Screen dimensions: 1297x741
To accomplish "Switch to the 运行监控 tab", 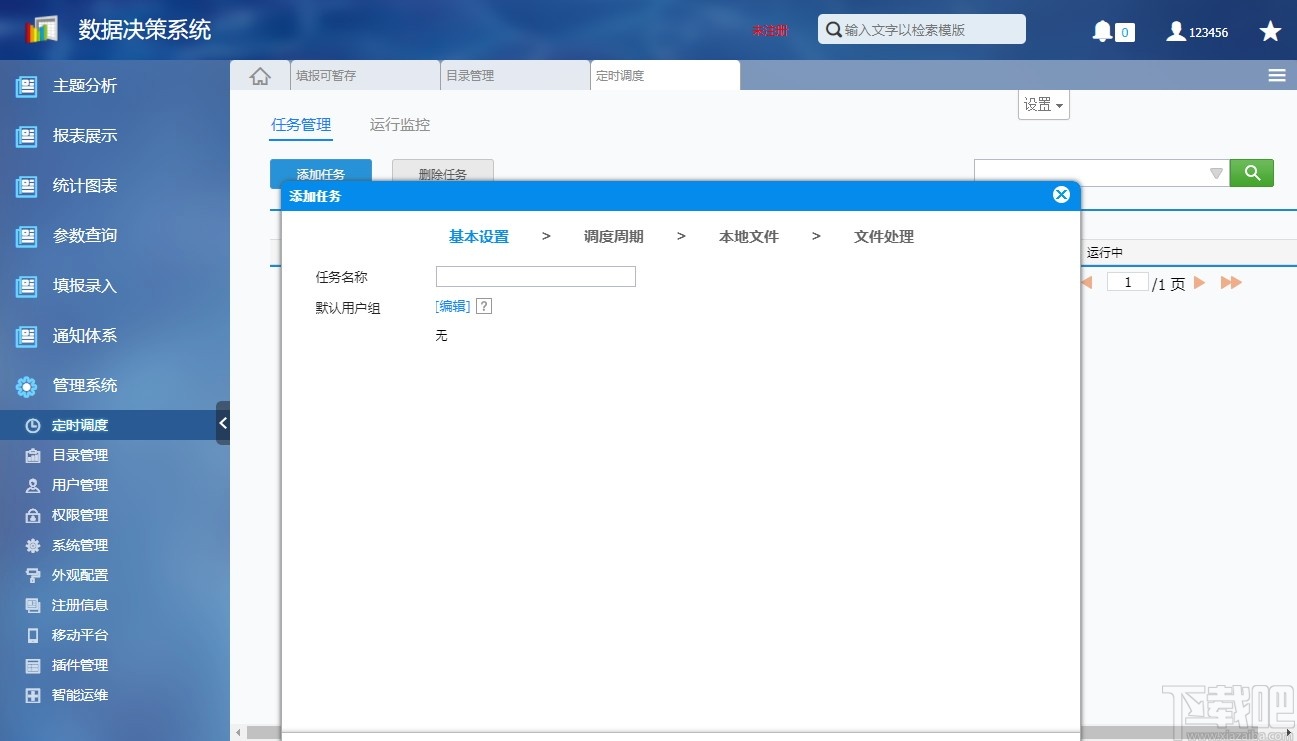I will [399, 124].
